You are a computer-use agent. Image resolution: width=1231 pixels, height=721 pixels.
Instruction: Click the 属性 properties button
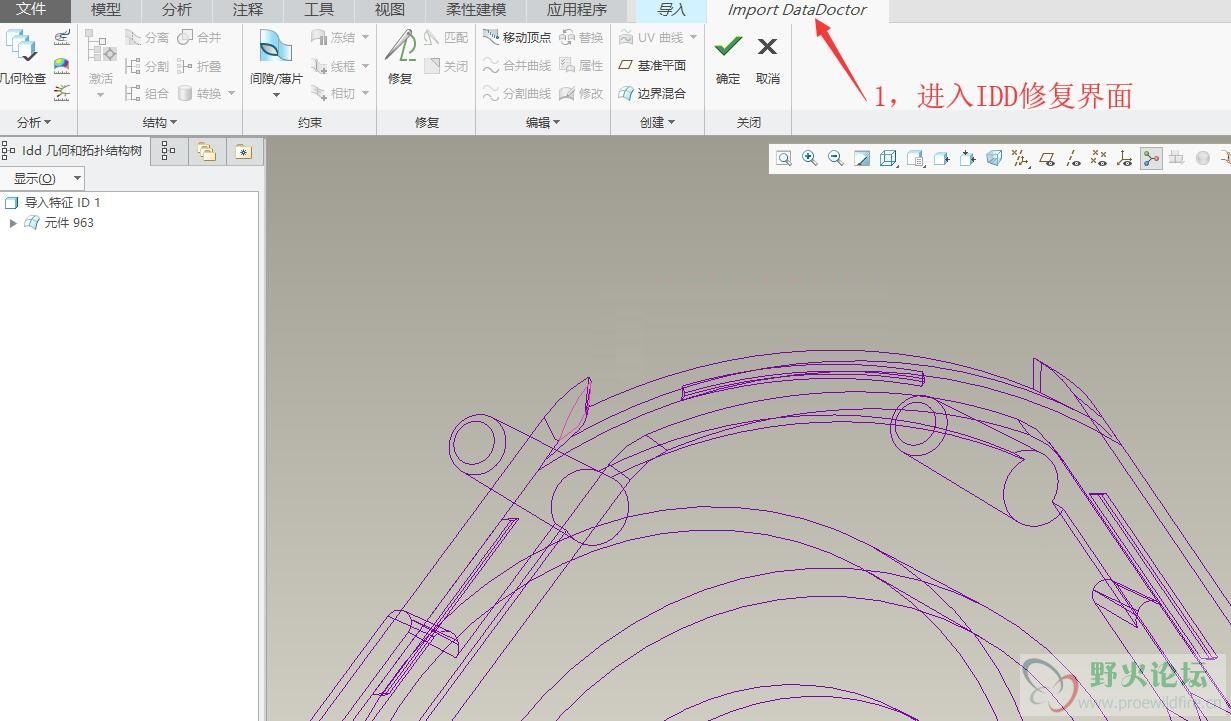[x=581, y=65]
